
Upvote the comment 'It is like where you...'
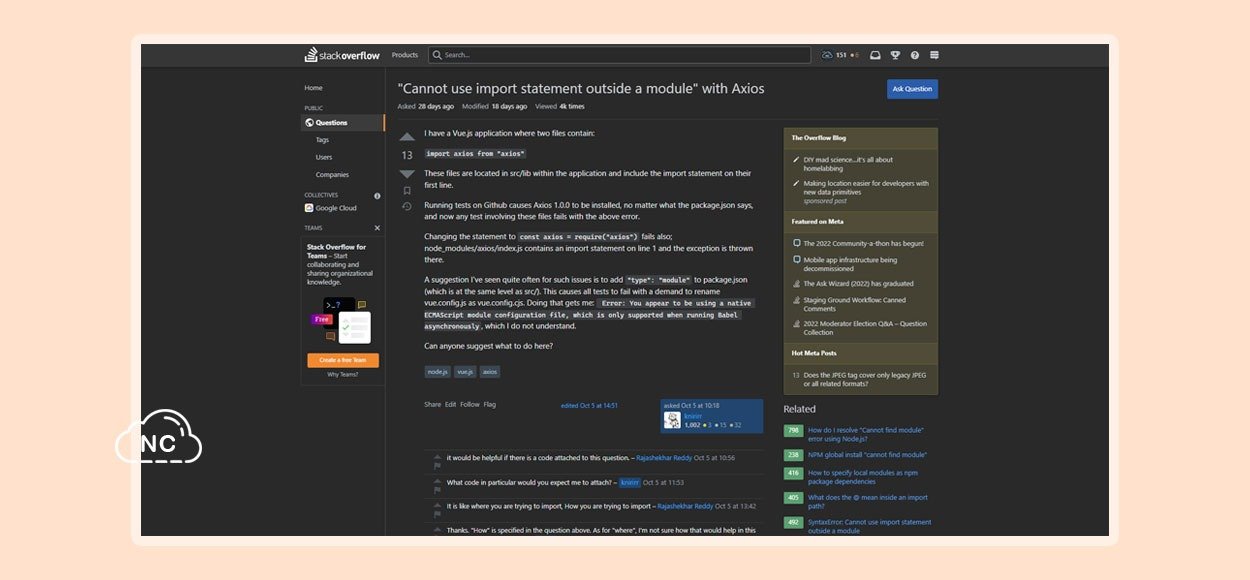[437, 506]
